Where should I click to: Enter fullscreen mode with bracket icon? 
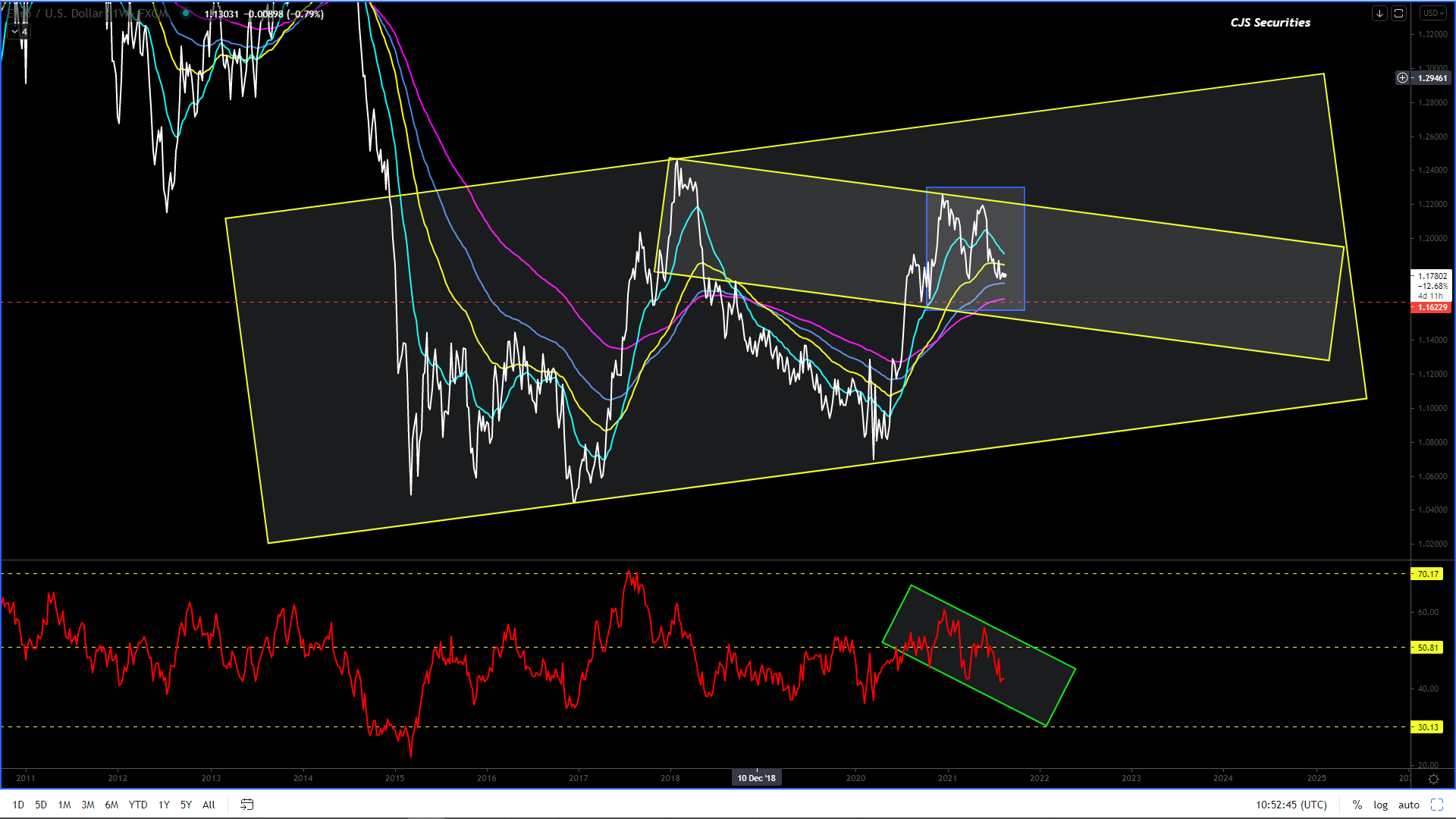(x=1436, y=805)
